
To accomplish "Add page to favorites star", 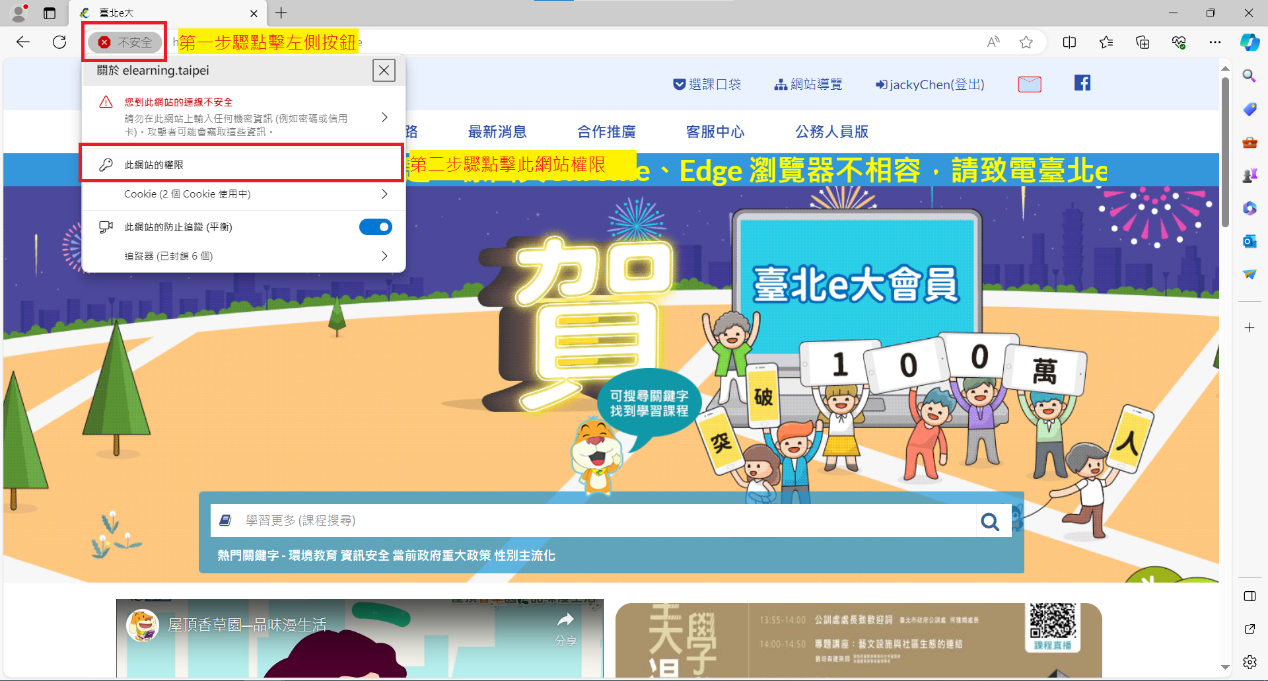I will point(1026,42).
